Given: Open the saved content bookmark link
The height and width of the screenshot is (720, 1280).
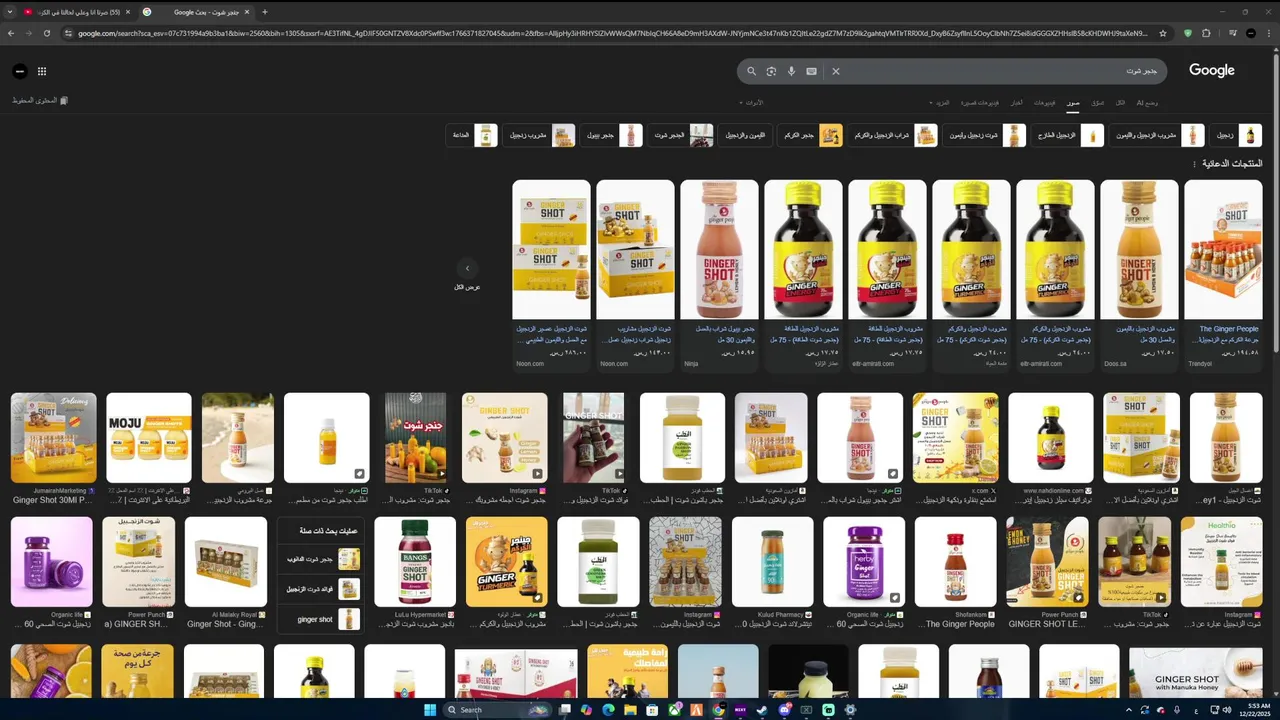Looking at the screenshot, I should coord(40,101).
